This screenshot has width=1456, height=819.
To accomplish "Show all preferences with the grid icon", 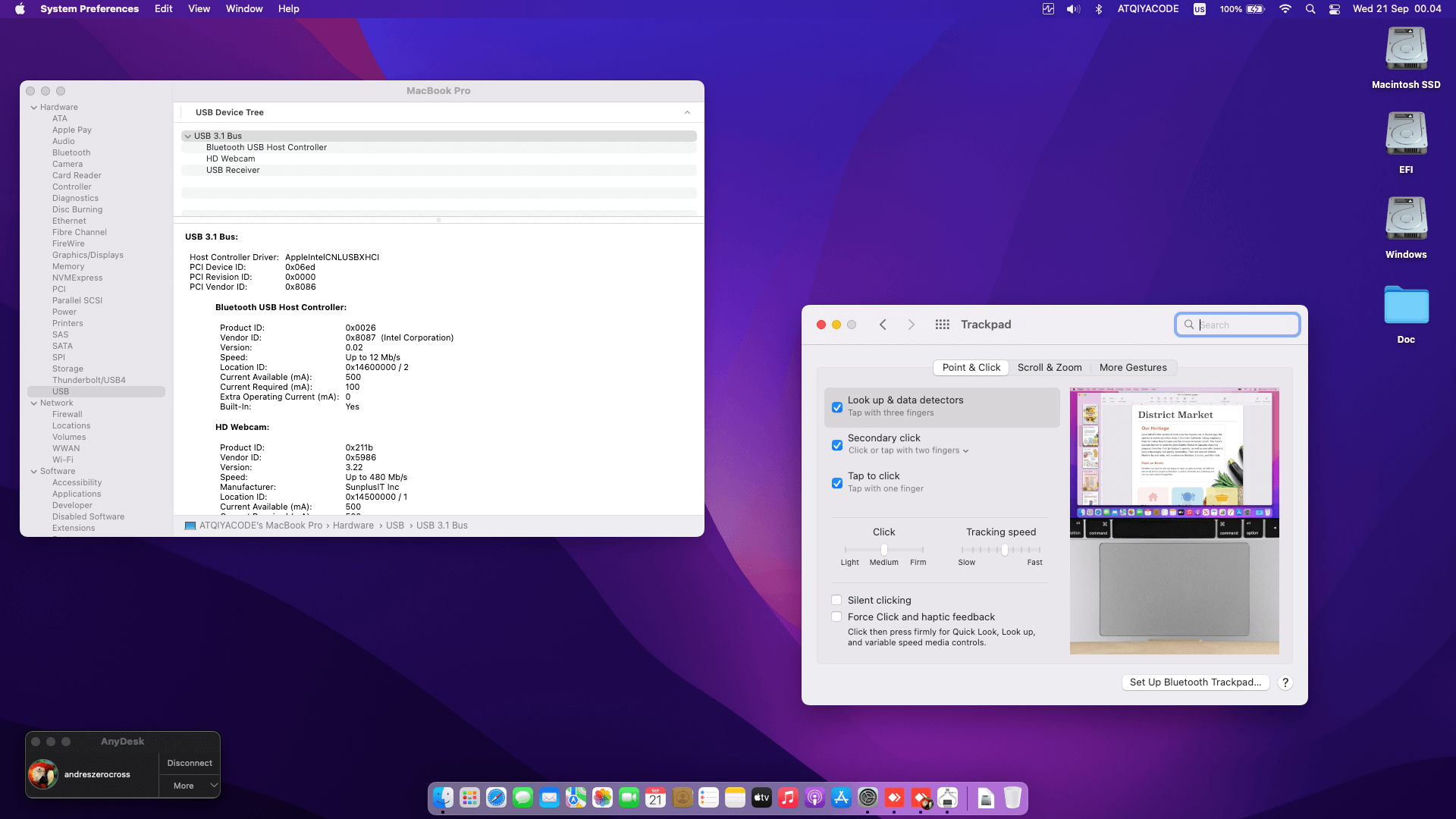I will [x=942, y=325].
